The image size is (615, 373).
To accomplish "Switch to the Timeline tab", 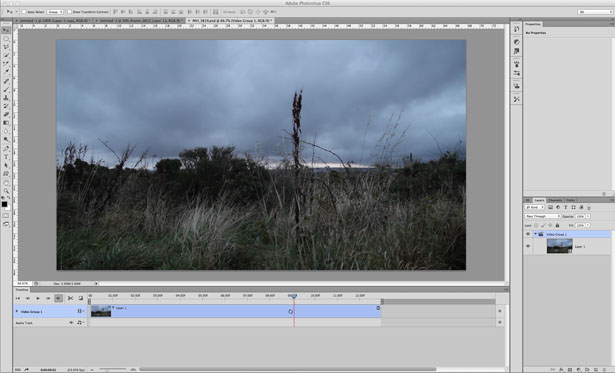I will 22,289.
